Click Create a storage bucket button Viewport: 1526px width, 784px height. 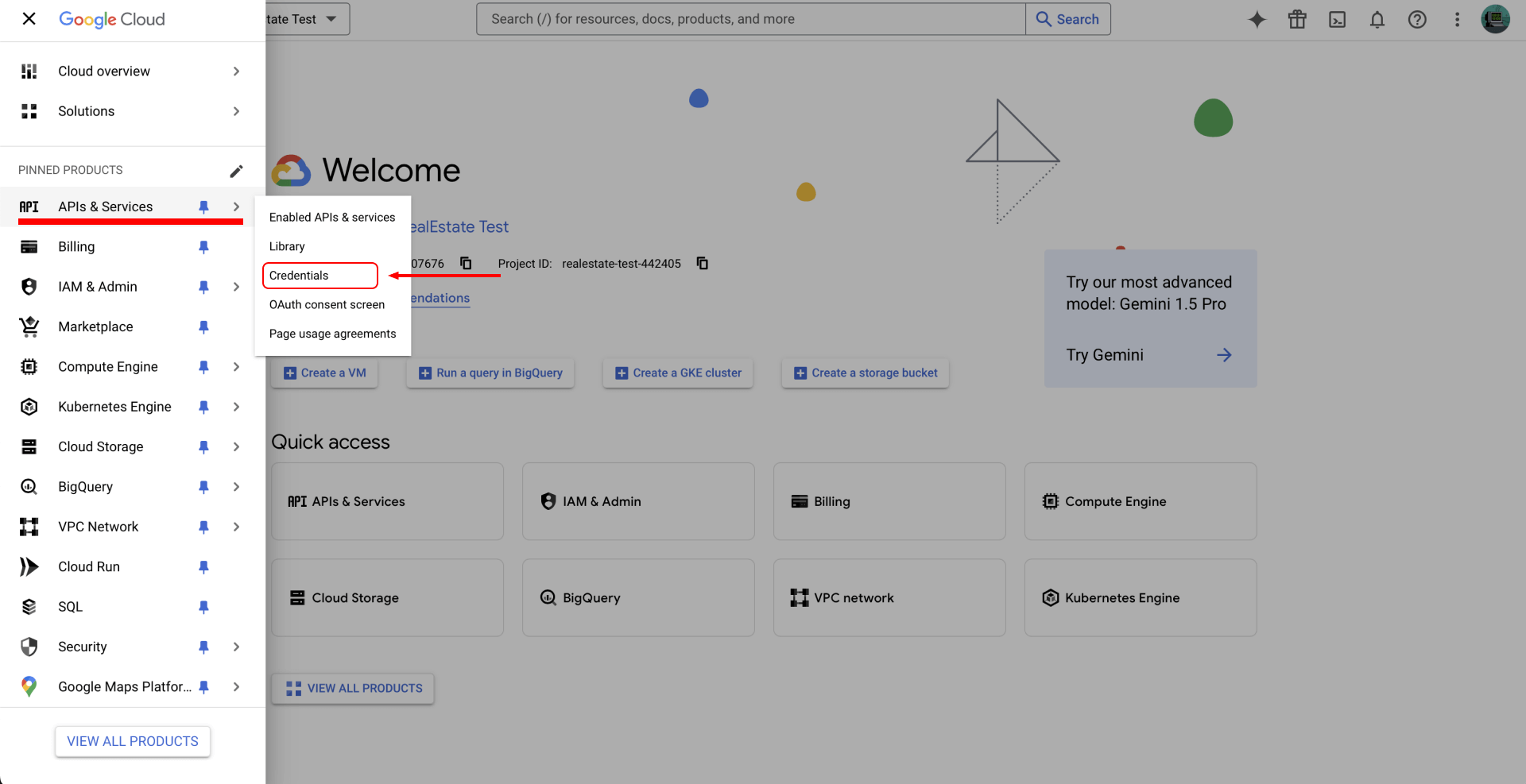pos(866,373)
